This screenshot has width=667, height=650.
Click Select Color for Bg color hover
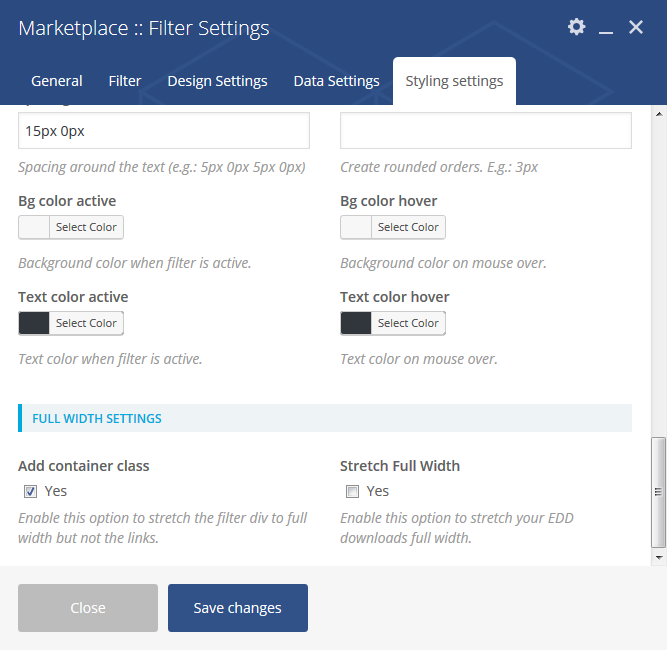coord(408,227)
